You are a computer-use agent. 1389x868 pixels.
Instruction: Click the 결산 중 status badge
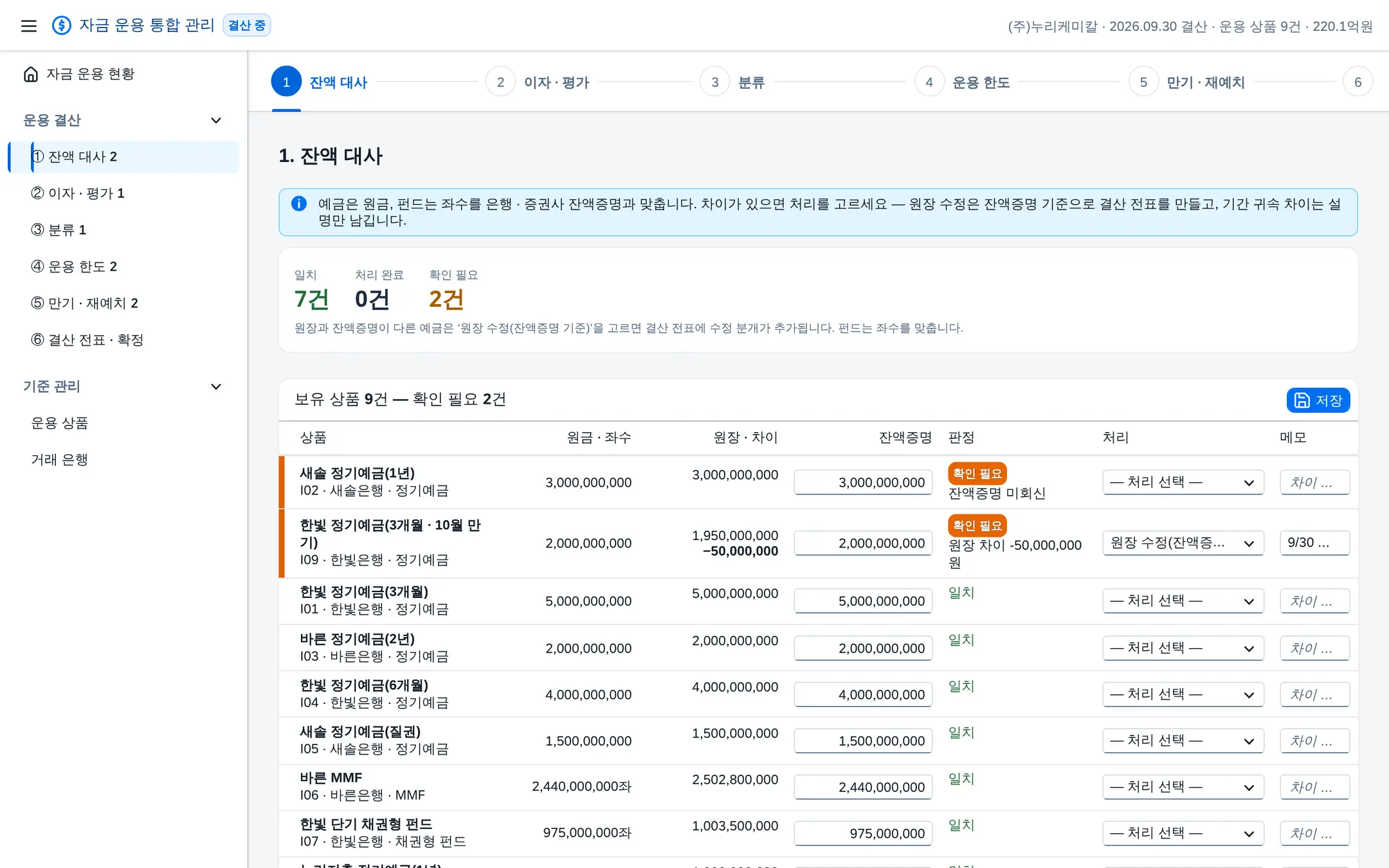[247, 25]
